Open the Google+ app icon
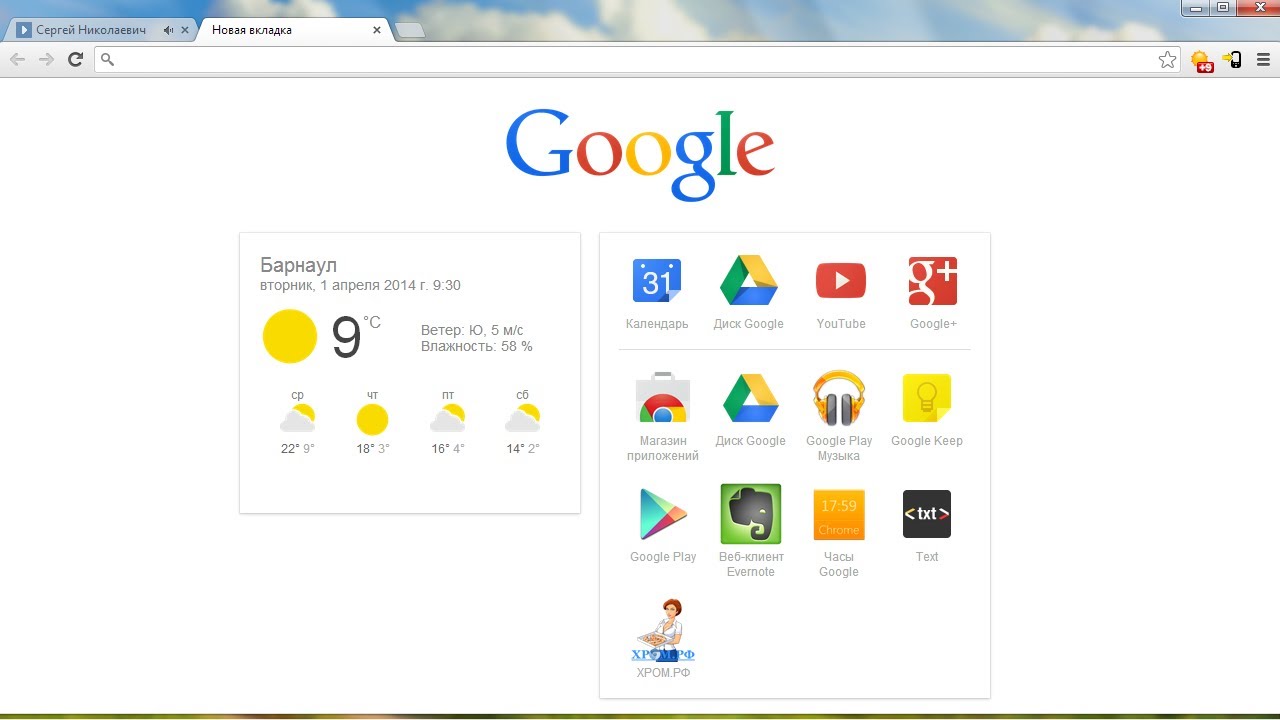 [x=933, y=281]
